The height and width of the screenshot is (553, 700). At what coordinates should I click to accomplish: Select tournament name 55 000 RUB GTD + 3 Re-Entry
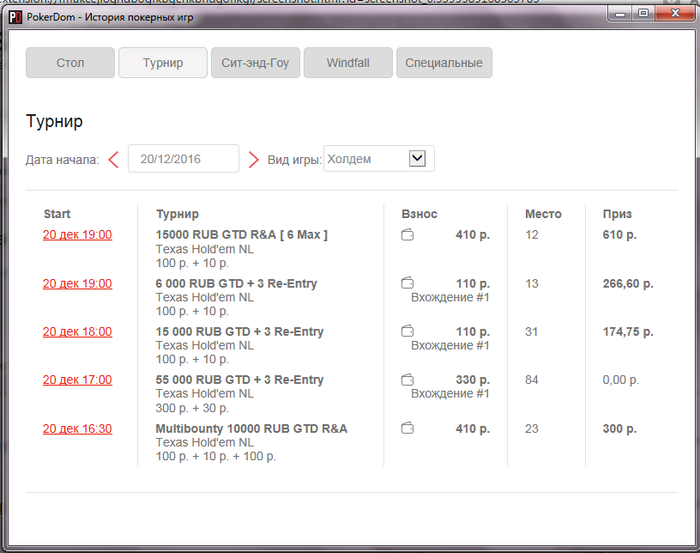tap(240, 380)
